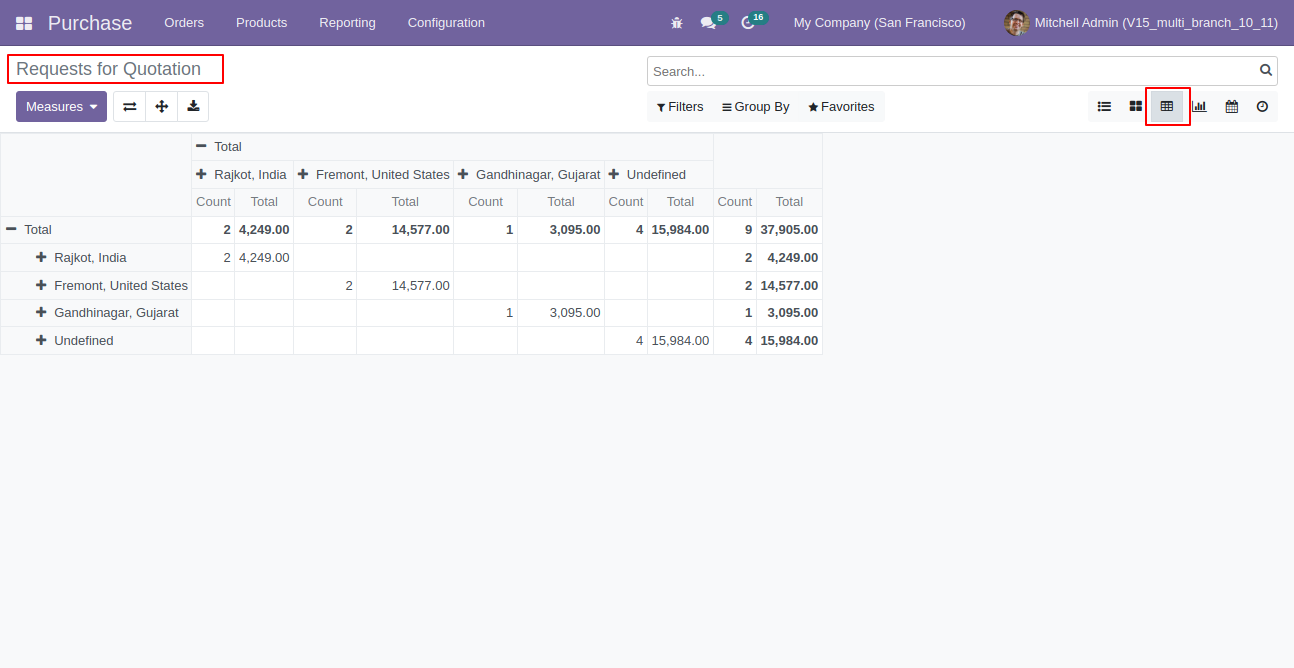Click Gandhinagar row cell 3,095.00 under Gandhinagar column
This screenshot has width=1294, height=668.
(x=561, y=313)
